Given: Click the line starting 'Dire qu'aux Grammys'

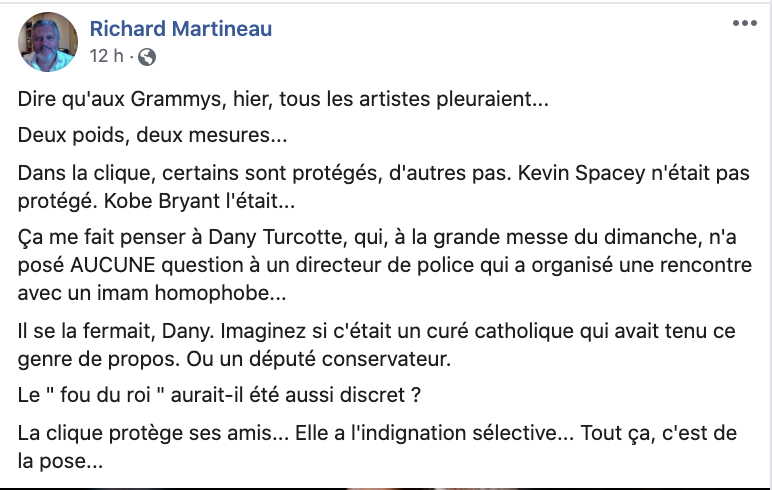Looking at the screenshot, I should [x=283, y=99].
